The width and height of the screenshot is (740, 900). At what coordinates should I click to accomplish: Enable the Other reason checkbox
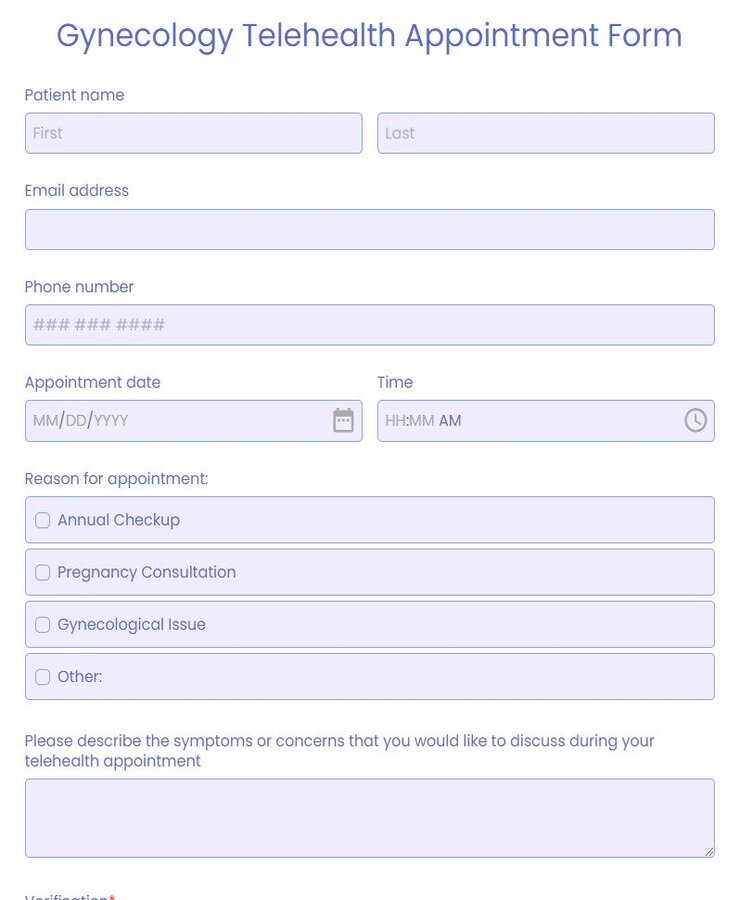point(42,677)
